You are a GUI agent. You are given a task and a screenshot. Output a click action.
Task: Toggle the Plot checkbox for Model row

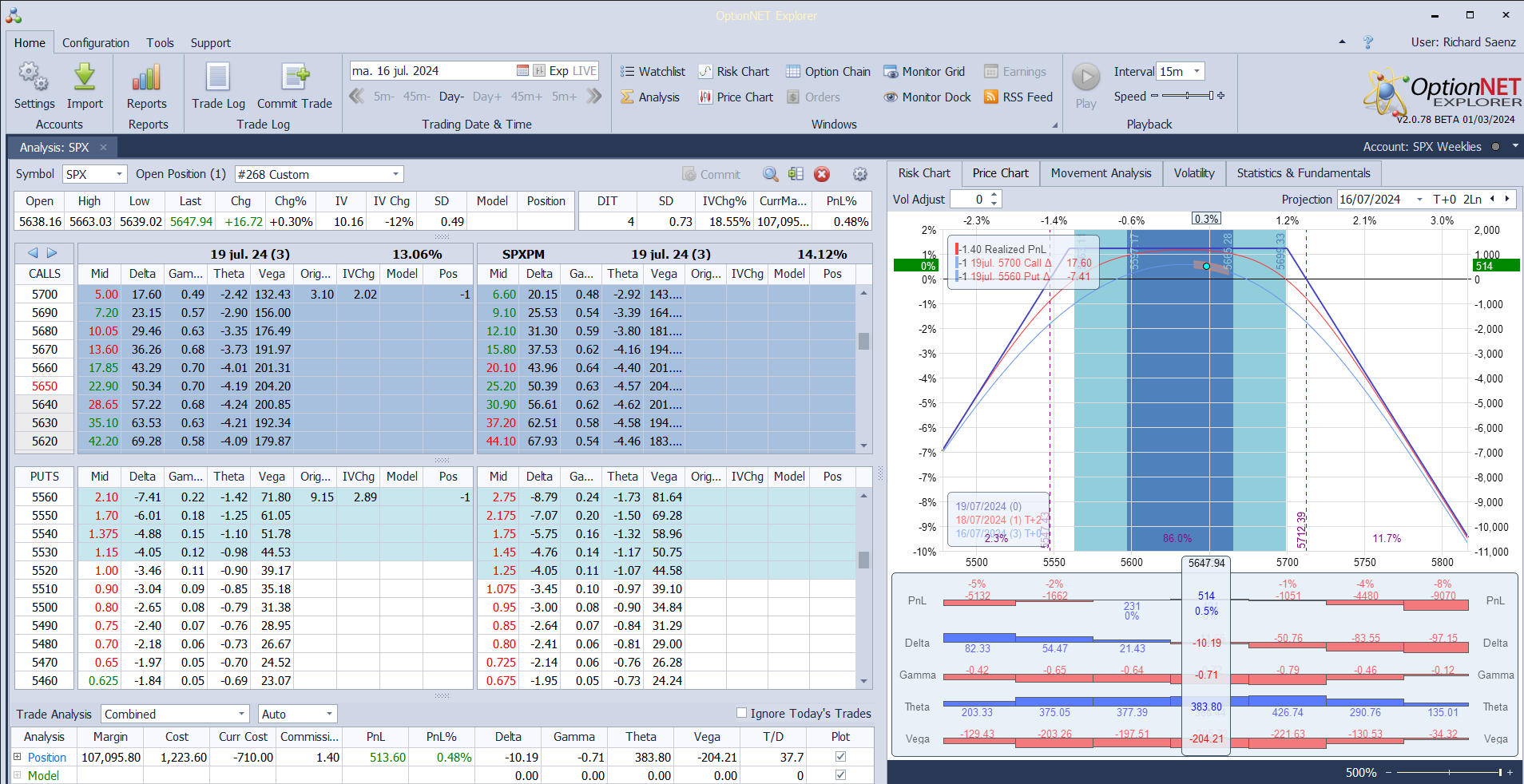point(840,775)
